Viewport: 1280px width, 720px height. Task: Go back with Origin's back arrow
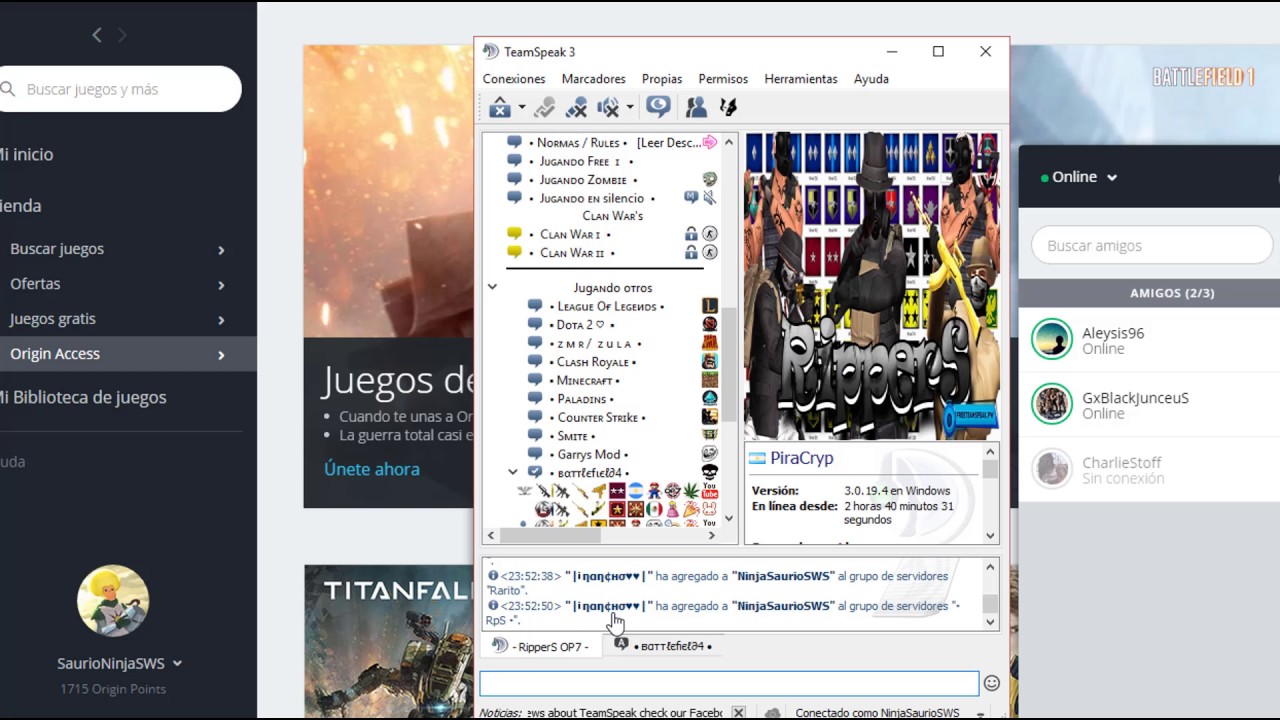pos(97,35)
